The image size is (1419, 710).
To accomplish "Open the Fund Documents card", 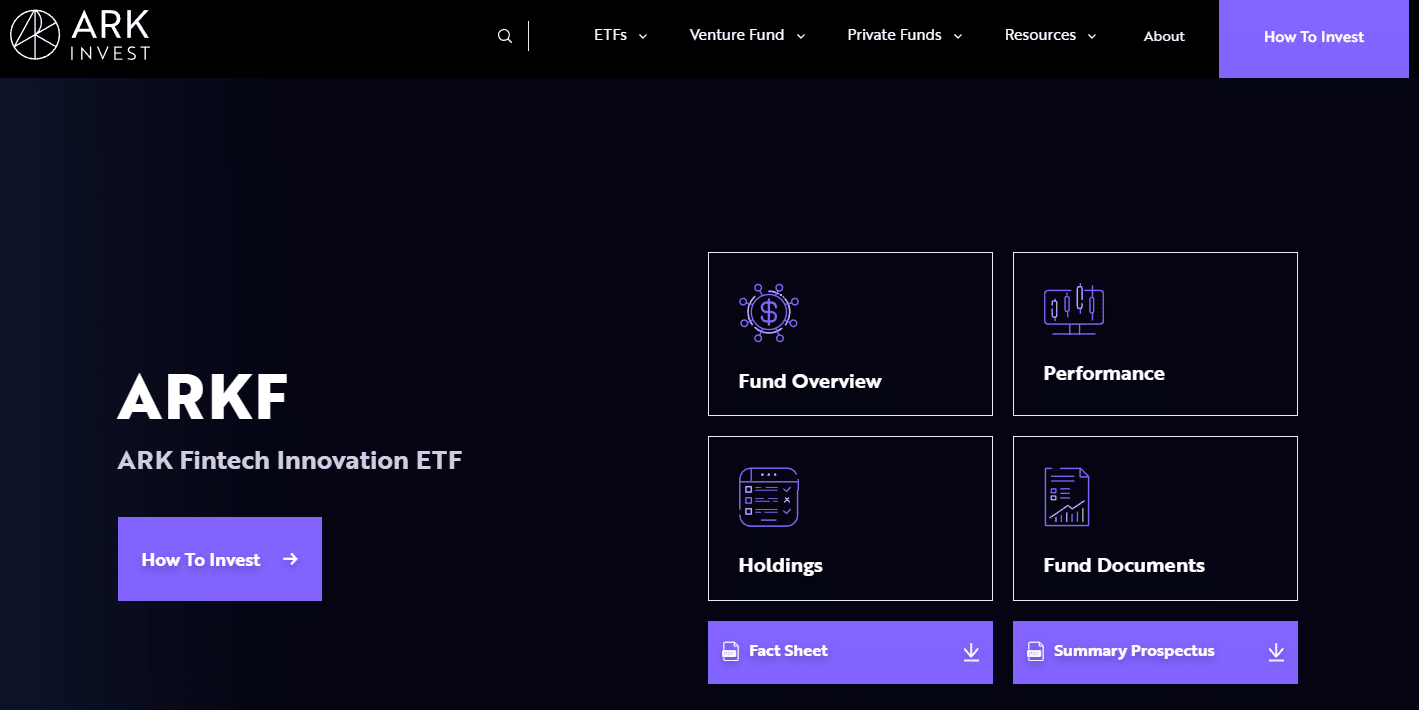I will [1155, 518].
